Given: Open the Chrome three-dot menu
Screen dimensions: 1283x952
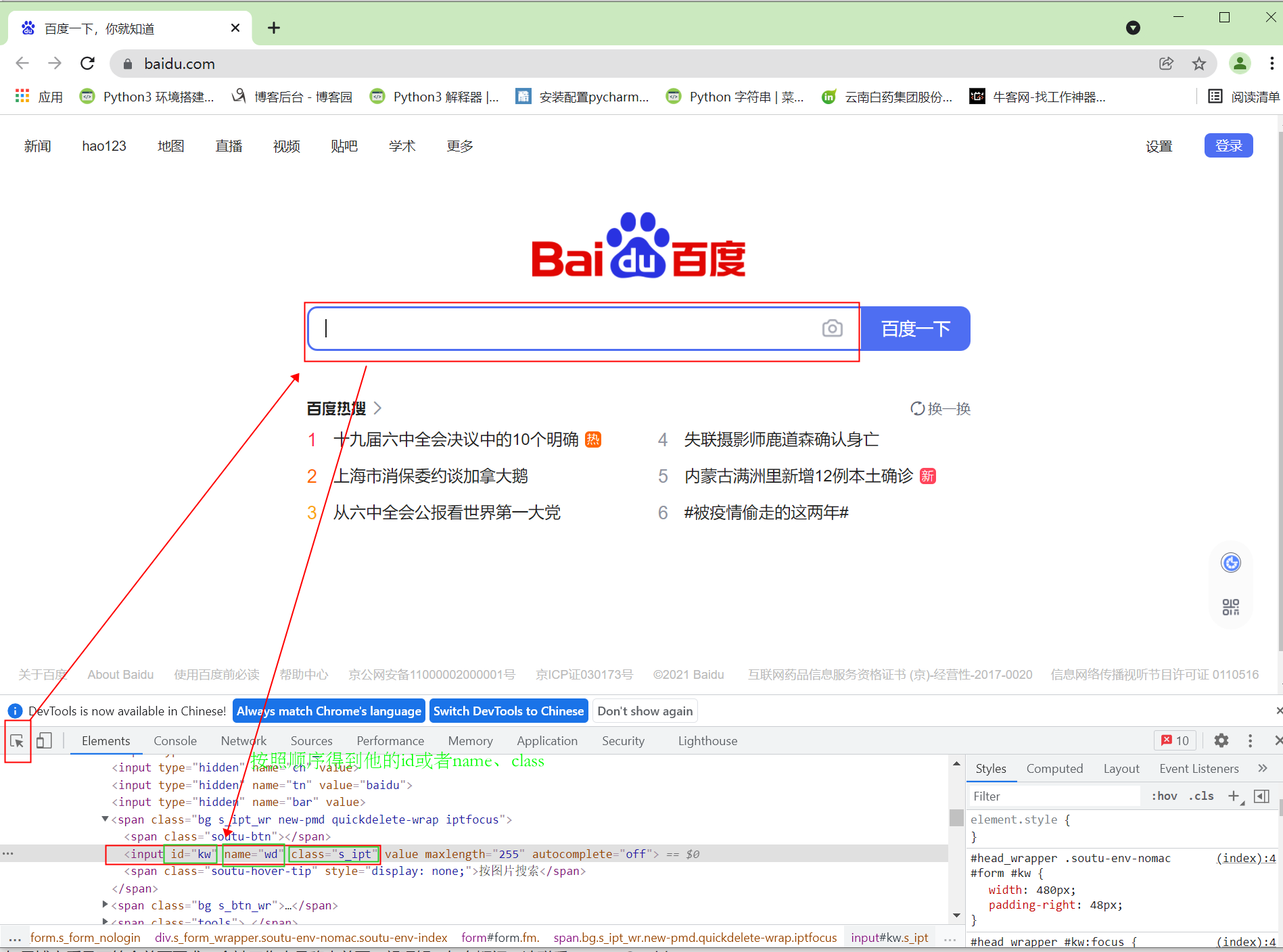Looking at the screenshot, I should [x=1272, y=64].
